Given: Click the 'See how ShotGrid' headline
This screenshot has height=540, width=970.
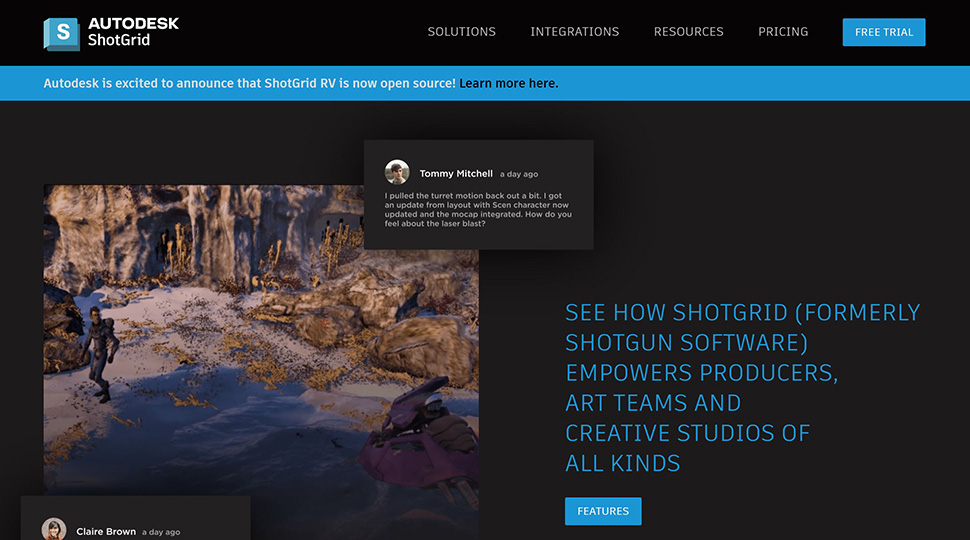Looking at the screenshot, I should (742, 388).
